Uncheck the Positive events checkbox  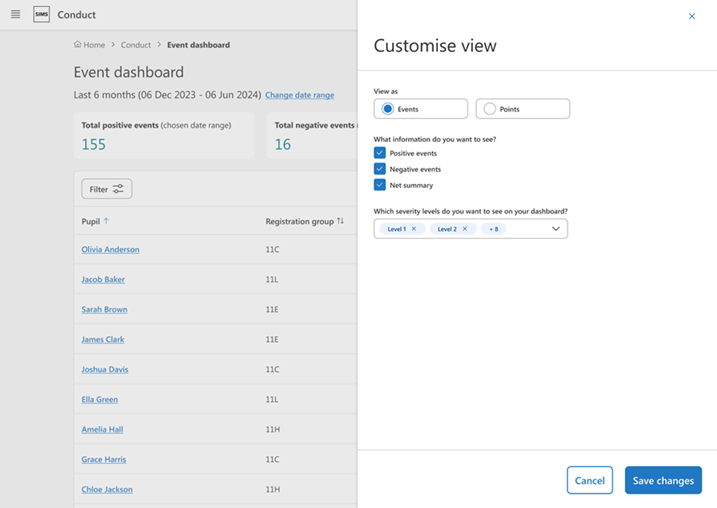pyautogui.click(x=380, y=153)
